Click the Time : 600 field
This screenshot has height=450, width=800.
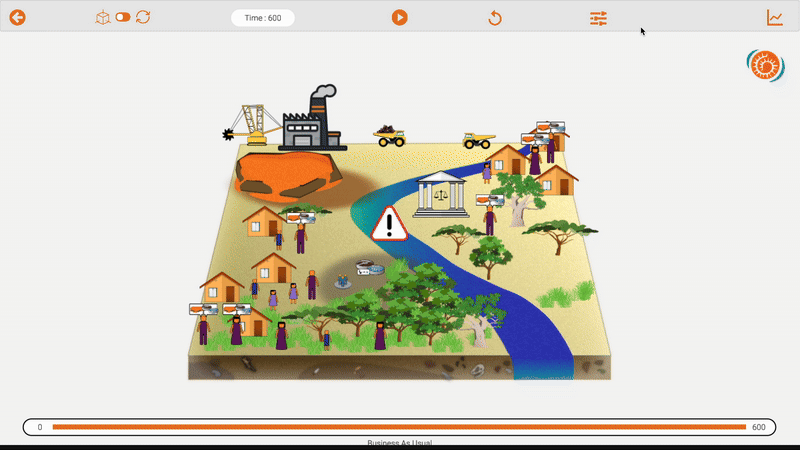tap(262, 18)
